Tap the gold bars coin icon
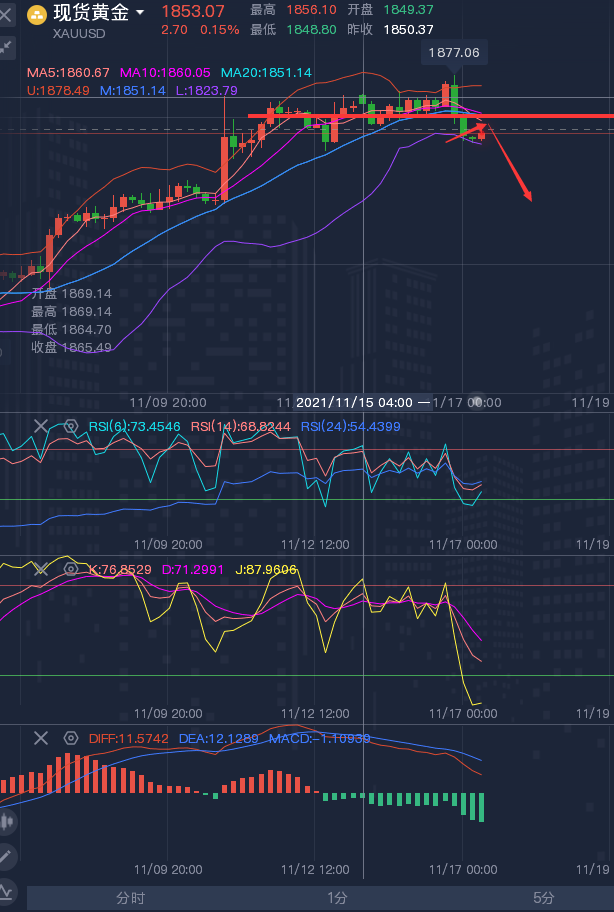The width and height of the screenshot is (614, 912). [x=37, y=15]
